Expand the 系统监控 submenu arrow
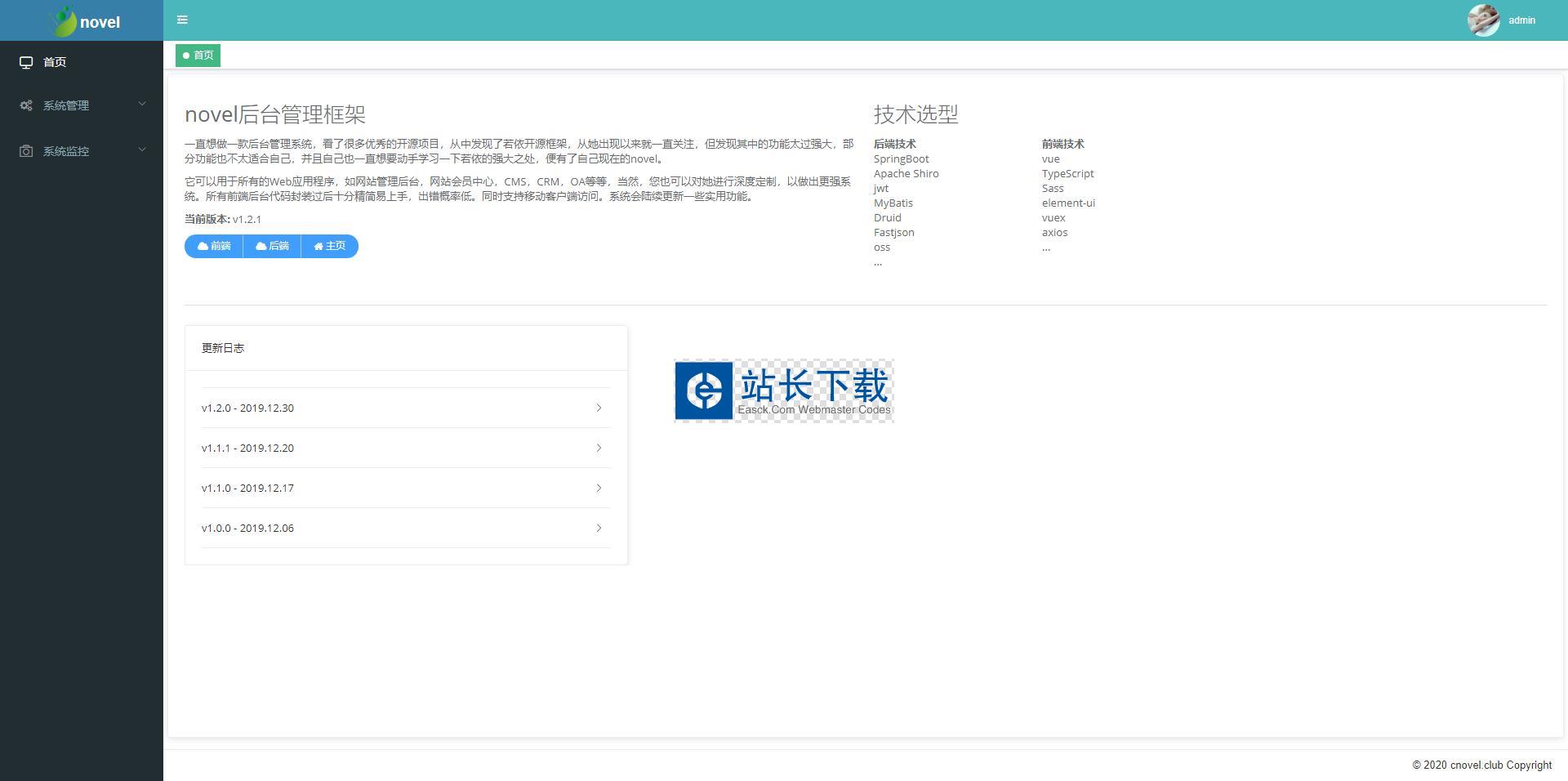The height and width of the screenshot is (781, 1568). point(142,150)
